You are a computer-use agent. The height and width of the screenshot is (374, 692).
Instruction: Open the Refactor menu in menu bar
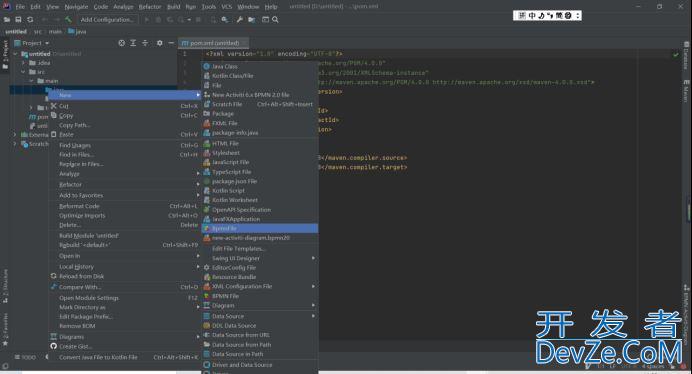tap(150, 7)
